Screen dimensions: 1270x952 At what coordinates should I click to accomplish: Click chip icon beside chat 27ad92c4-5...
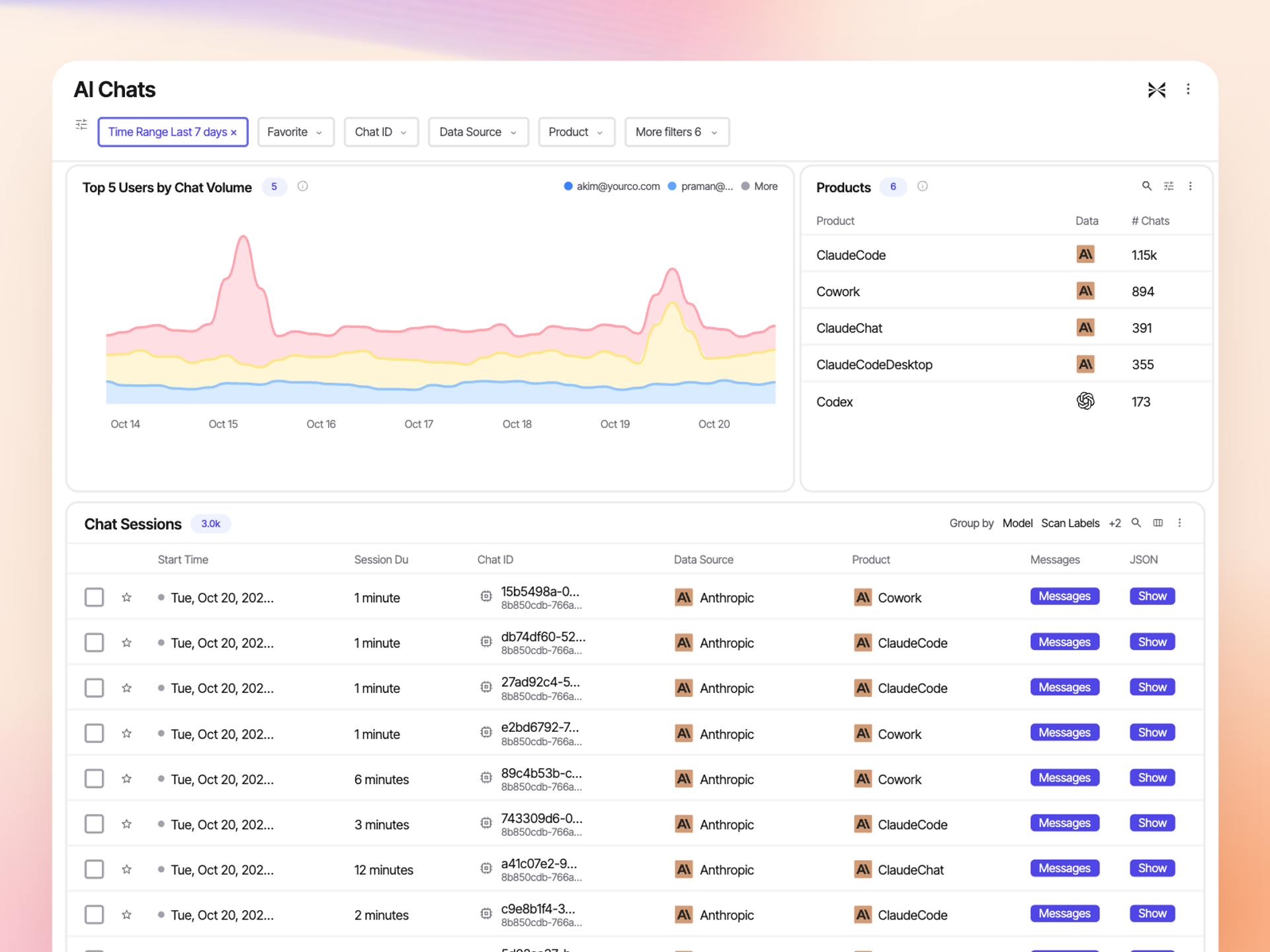click(x=486, y=688)
